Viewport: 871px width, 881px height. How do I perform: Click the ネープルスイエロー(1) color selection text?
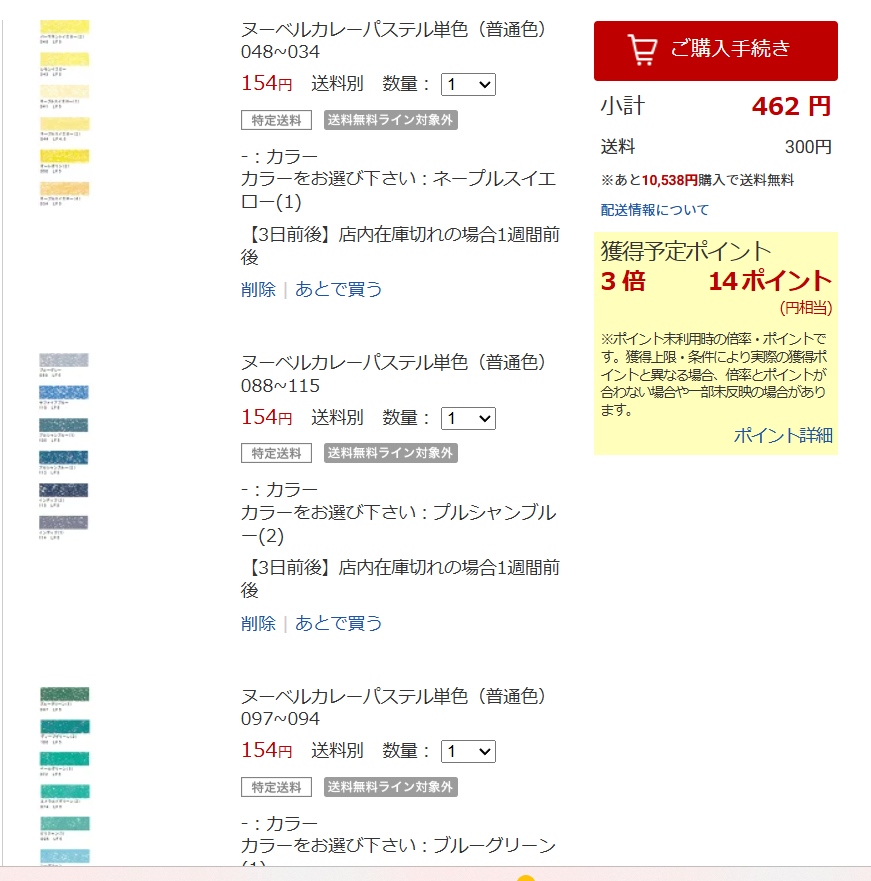pyautogui.click(x=398, y=190)
